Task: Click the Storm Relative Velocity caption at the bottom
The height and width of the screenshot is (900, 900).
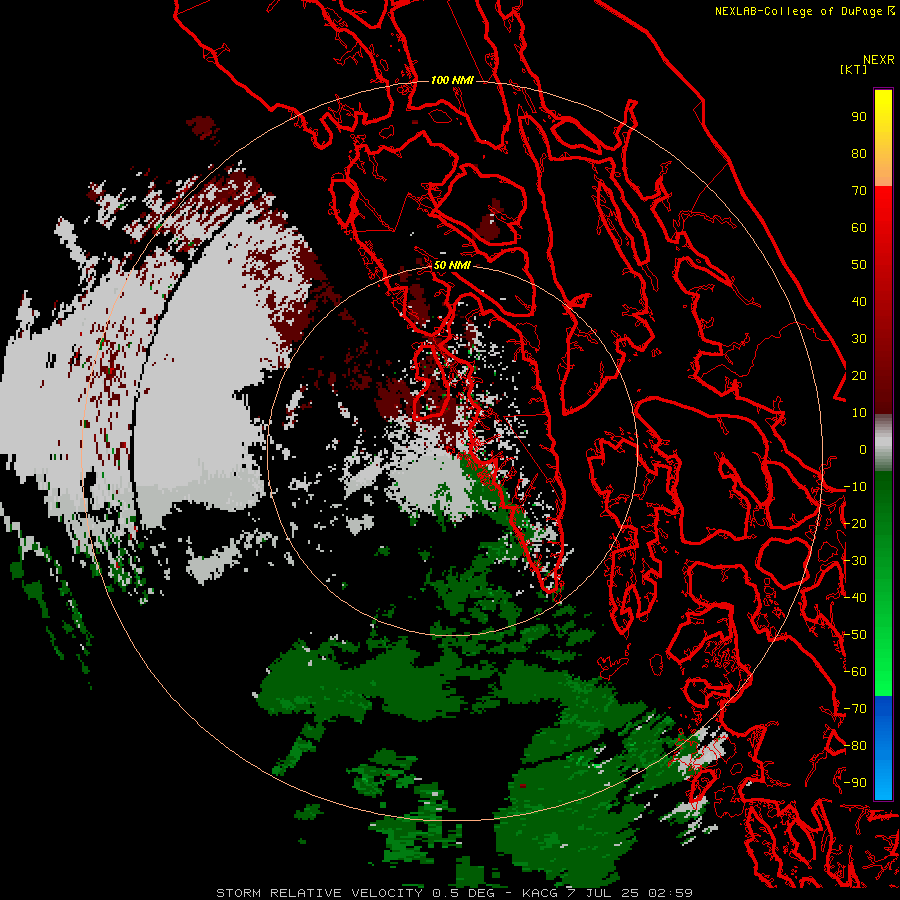Action: click(455, 893)
